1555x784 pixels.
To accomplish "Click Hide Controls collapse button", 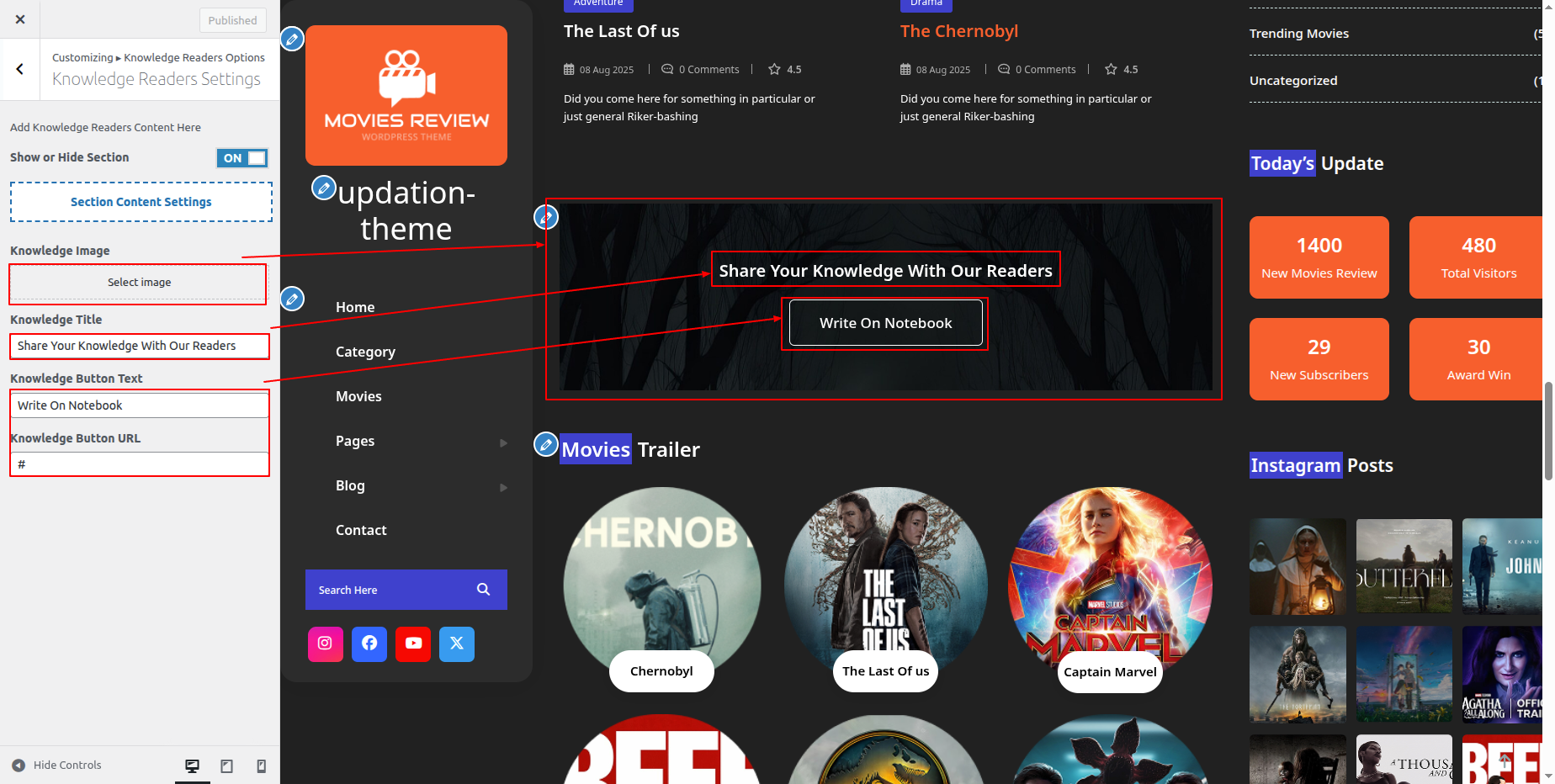I will click(x=57, y=765).
